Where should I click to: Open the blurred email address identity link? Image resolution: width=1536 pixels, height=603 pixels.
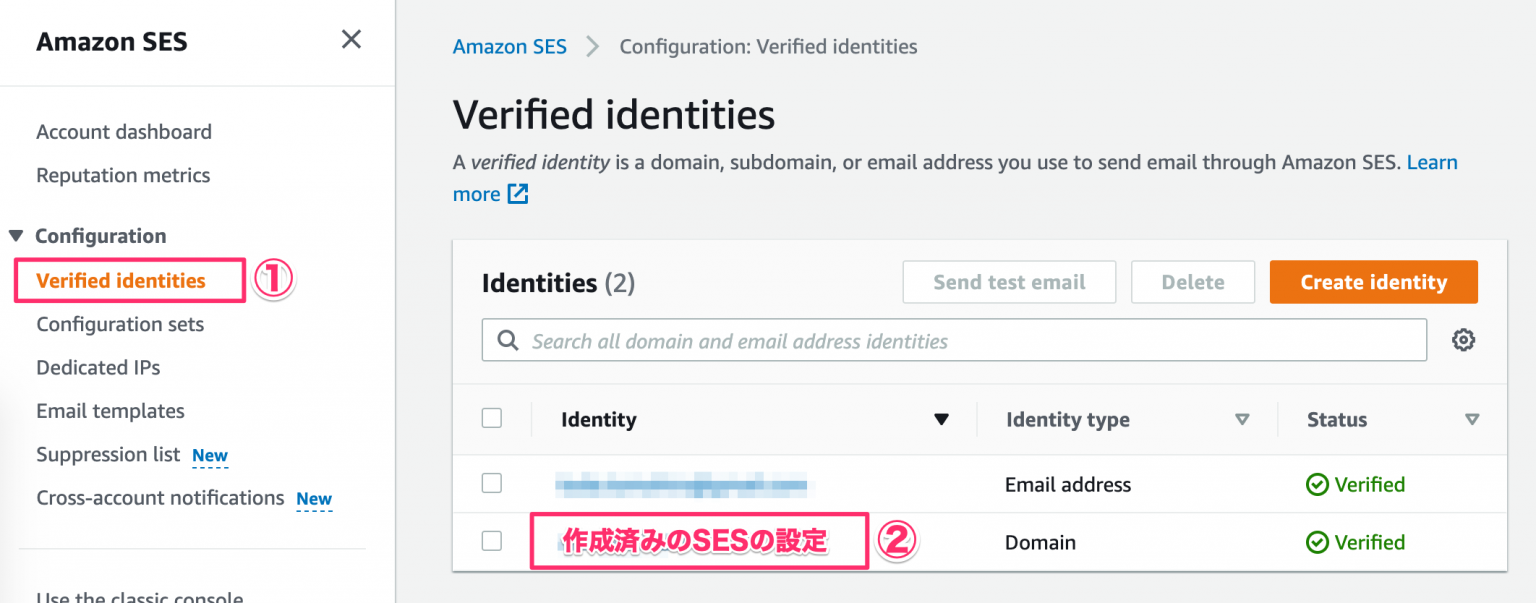click(682, 486)
